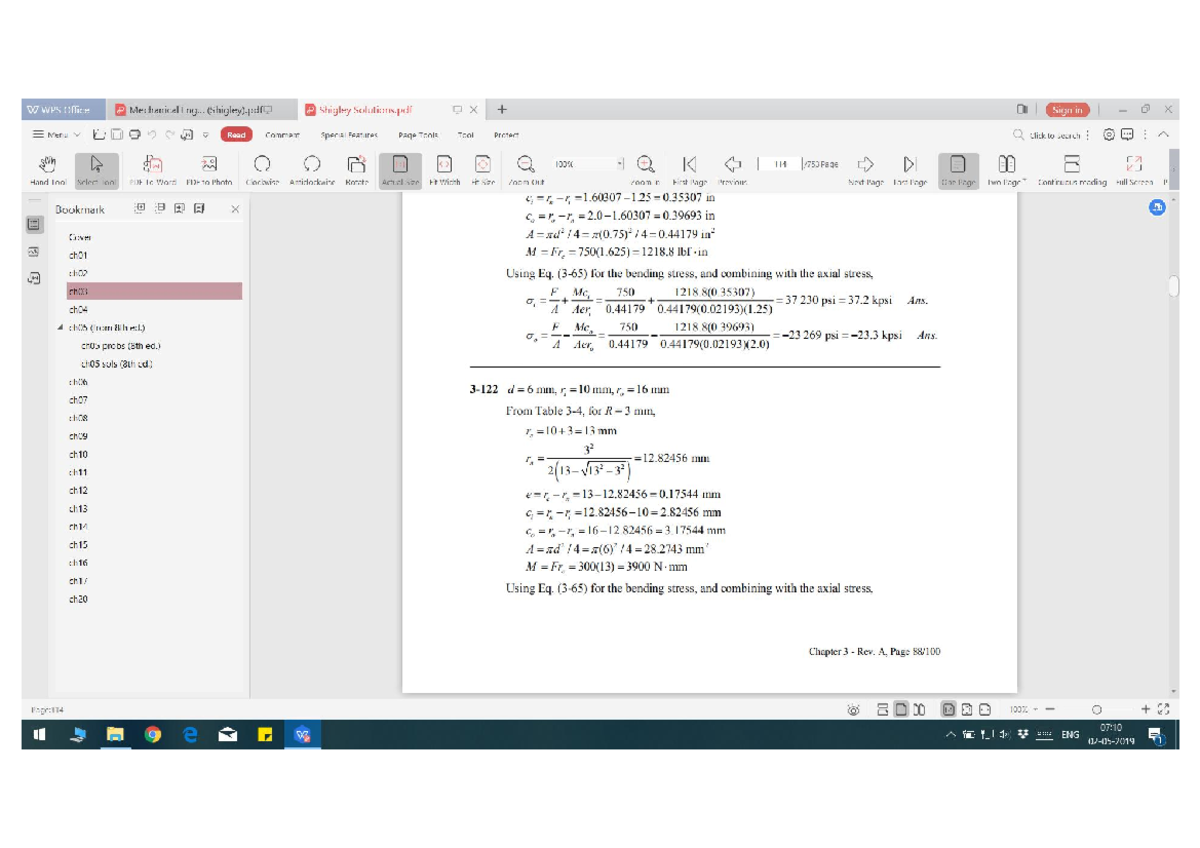
Task: Jump to the Last Page
Action: pos(909,165)
